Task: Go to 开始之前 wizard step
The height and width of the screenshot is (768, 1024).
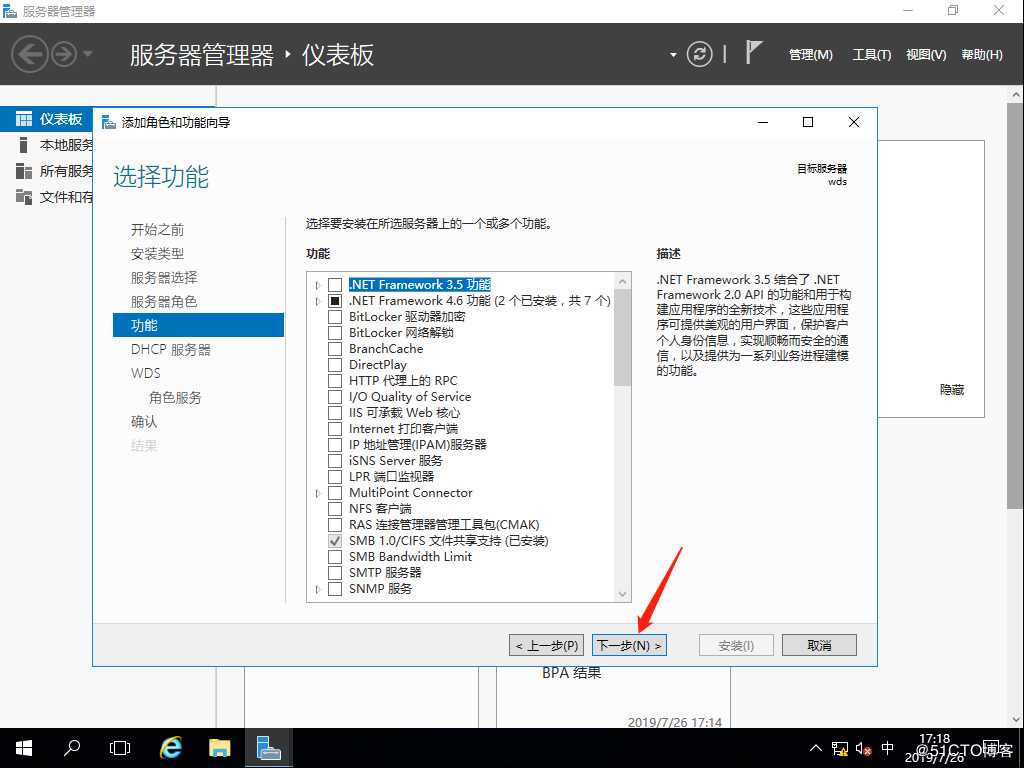Action: click(157, 230)
